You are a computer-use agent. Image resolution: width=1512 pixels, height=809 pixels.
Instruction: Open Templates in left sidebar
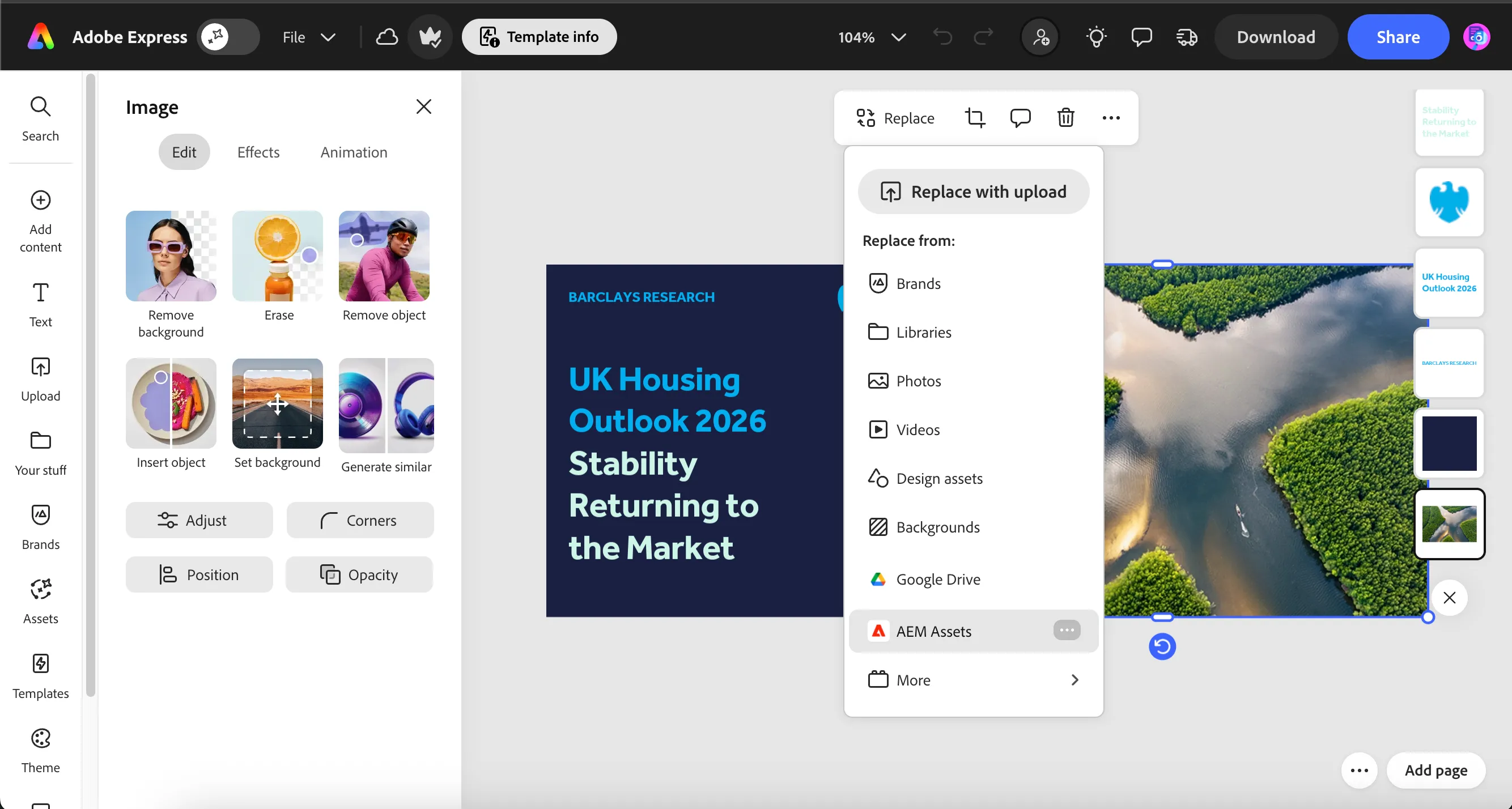coord(40,676)
